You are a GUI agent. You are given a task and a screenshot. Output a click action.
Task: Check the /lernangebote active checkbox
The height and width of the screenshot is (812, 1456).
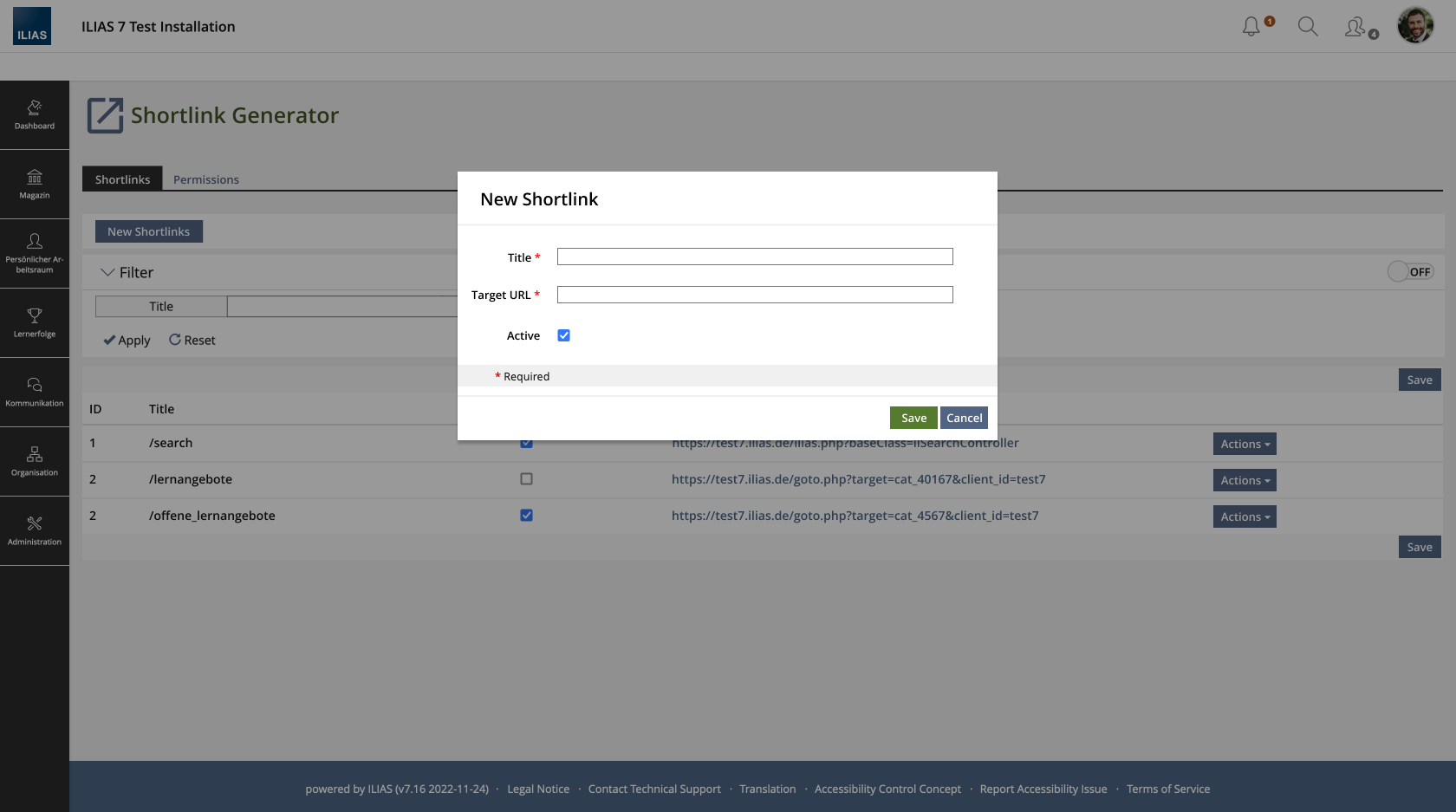526,479
